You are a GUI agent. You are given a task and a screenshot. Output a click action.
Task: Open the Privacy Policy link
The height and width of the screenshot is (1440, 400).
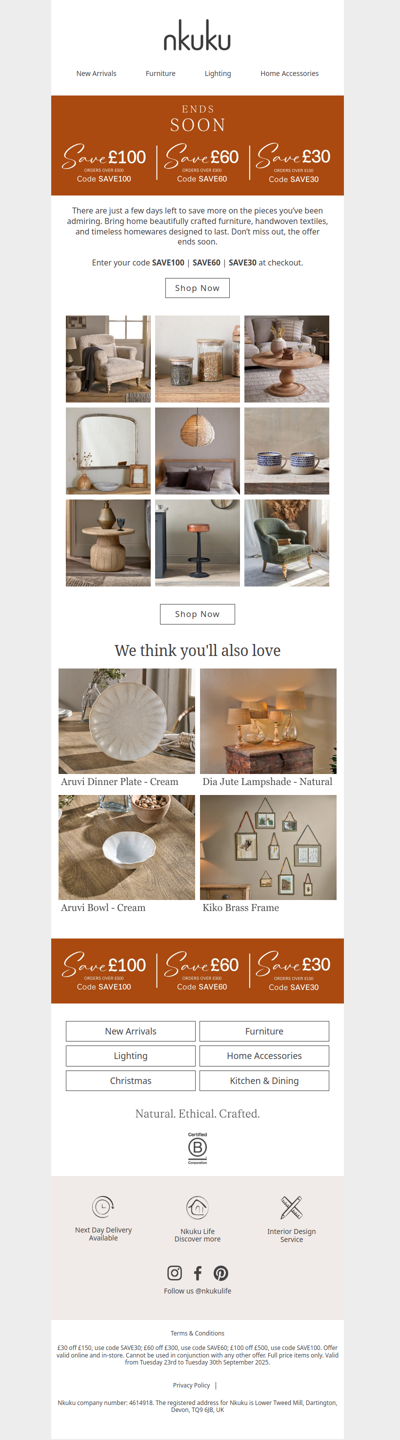coord(191,1385)
